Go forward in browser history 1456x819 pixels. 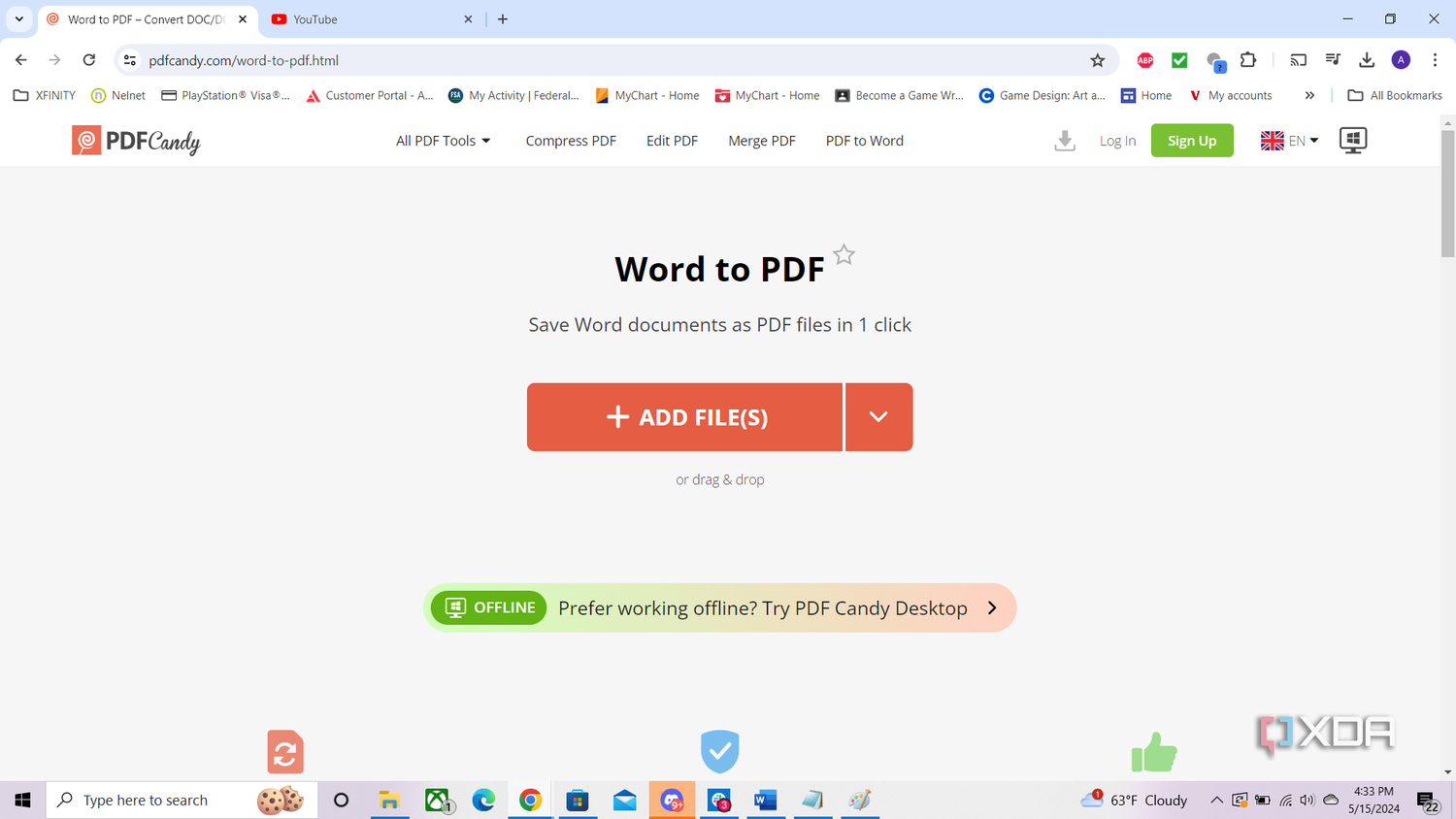[x=55, y=60]
